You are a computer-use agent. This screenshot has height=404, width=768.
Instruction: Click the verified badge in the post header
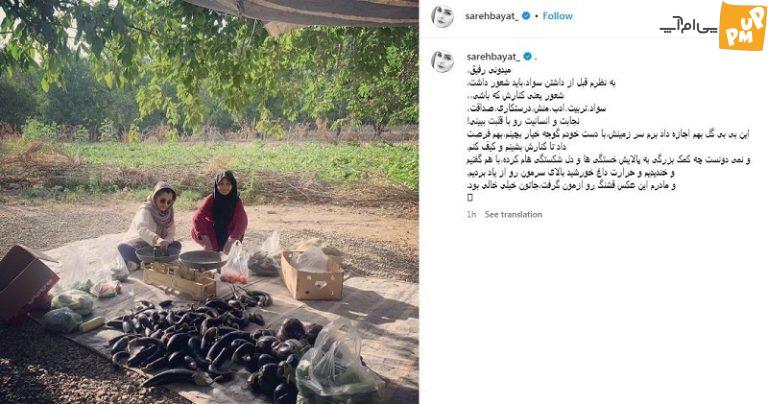[526, 16]
